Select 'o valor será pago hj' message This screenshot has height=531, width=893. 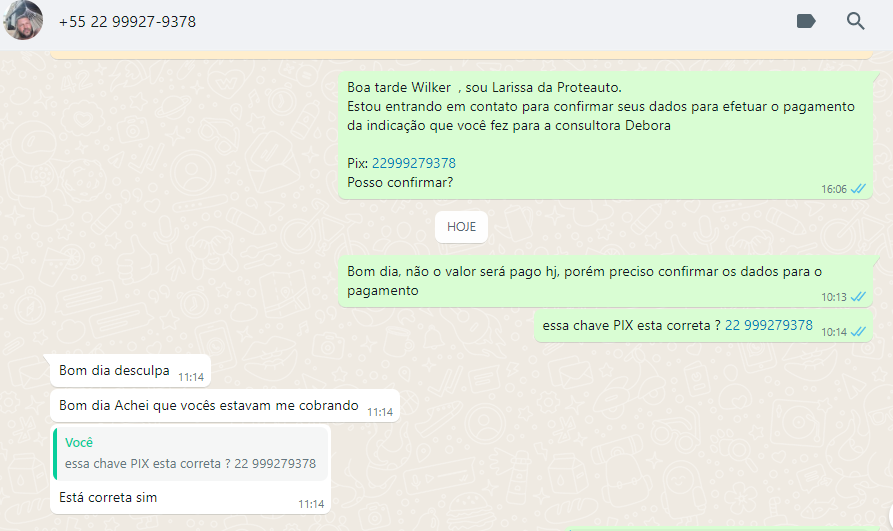click(605, 281)
